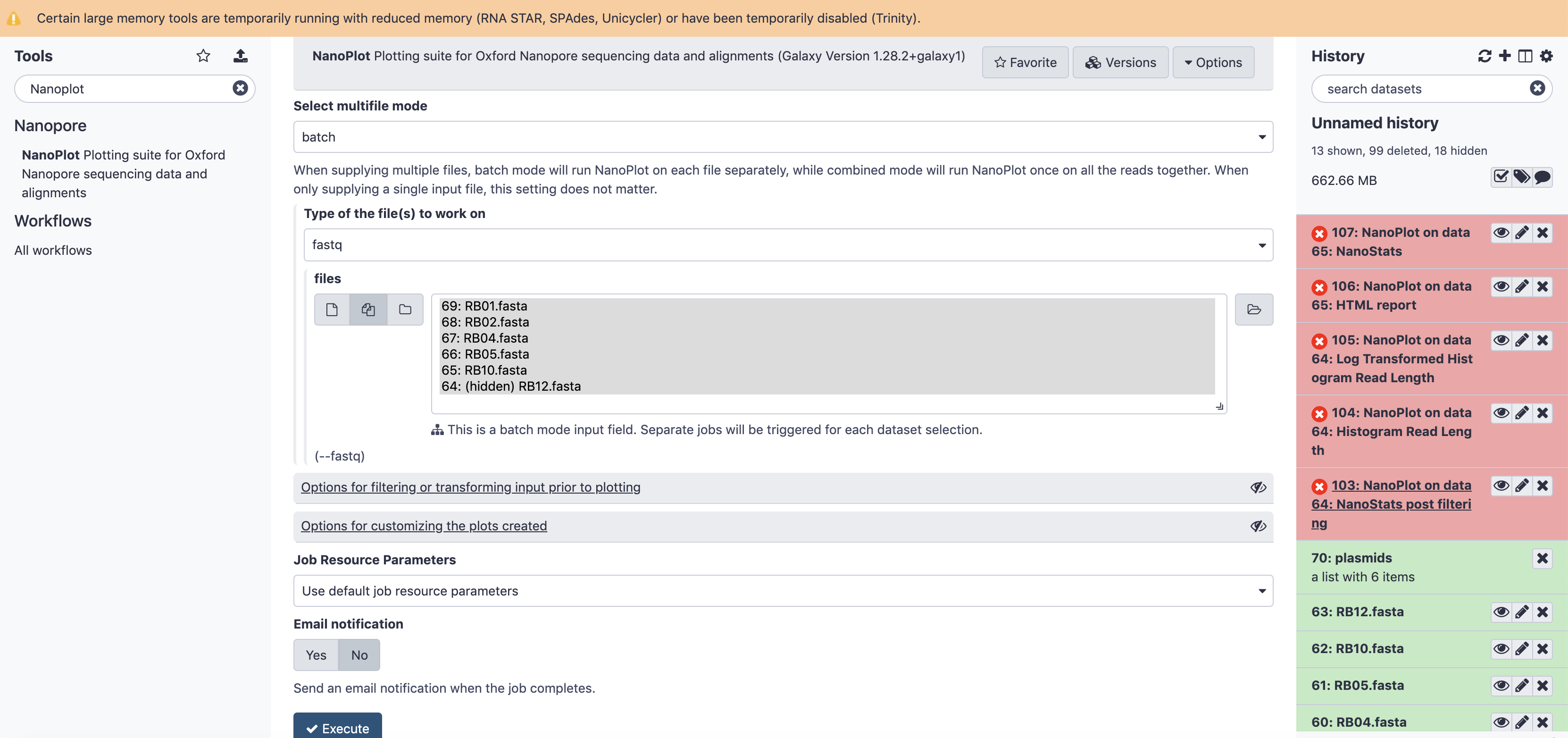Open the history options gear

point(1546,56)
